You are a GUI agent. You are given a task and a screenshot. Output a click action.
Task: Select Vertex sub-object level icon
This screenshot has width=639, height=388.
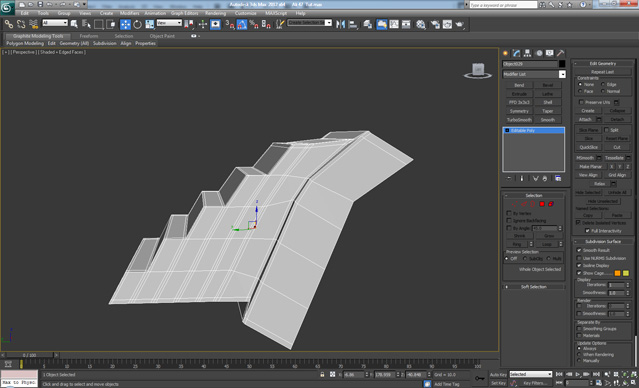click(515, 204)
